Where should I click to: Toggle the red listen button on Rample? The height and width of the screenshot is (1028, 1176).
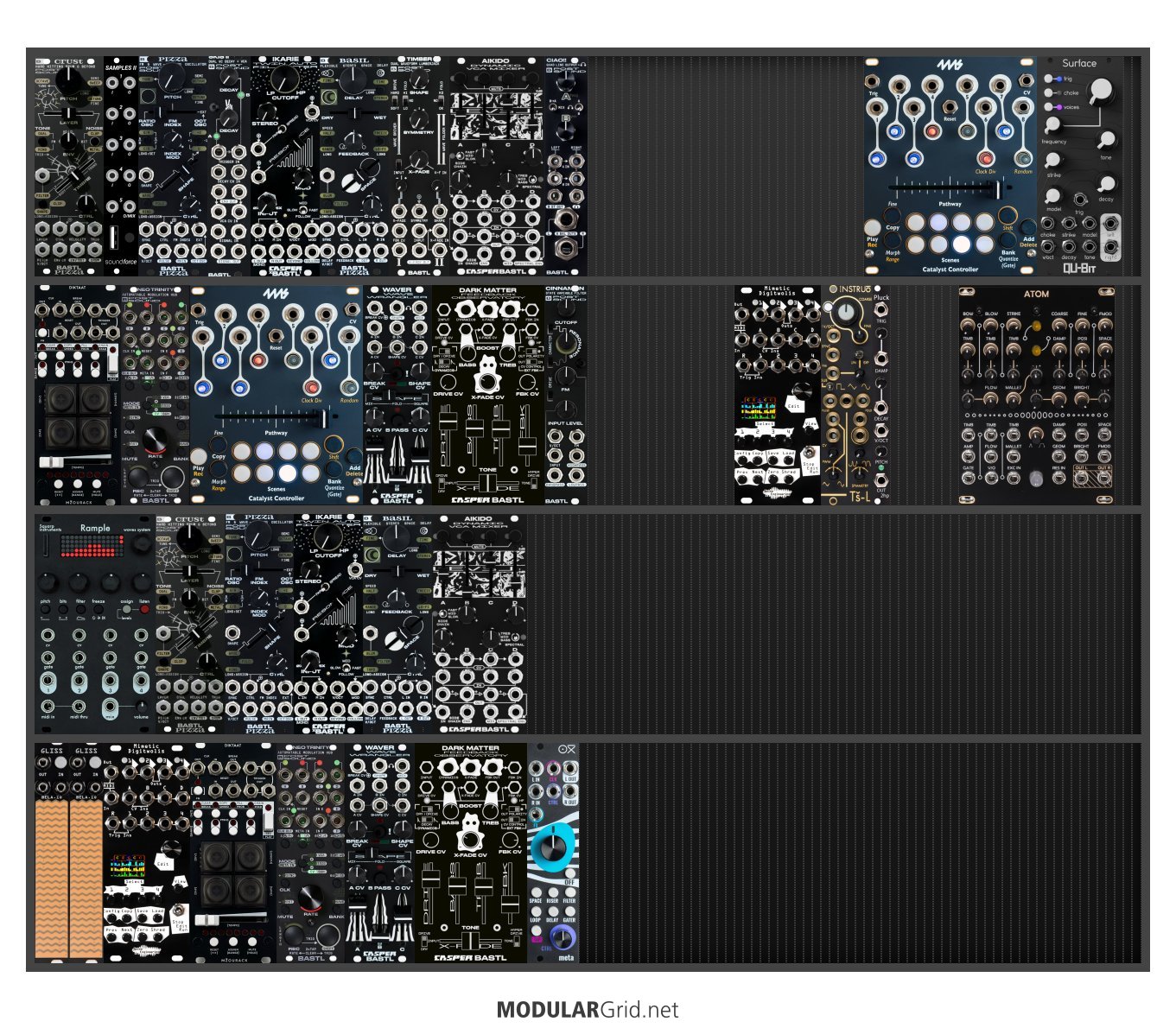coord(144,611)
